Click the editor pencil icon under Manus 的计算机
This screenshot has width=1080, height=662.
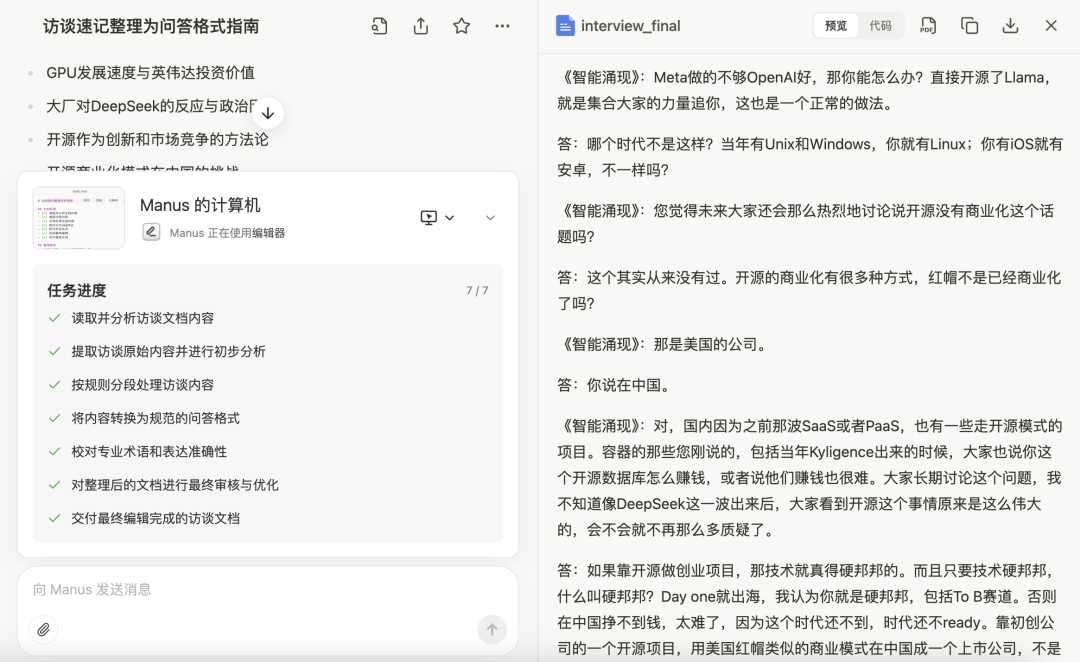point(151,232)
